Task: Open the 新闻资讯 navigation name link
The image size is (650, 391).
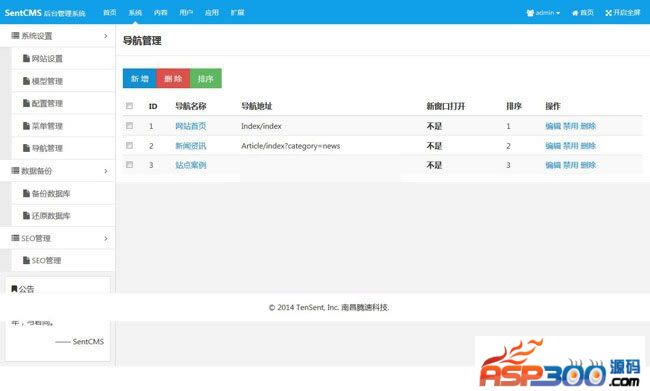Action: [191, 146]
